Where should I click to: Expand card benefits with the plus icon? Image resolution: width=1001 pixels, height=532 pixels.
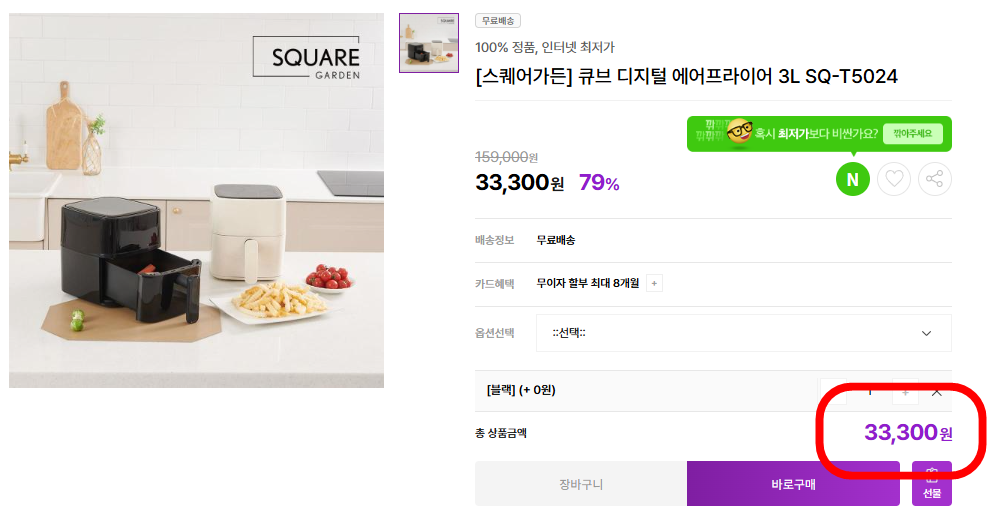click(654, 283)
